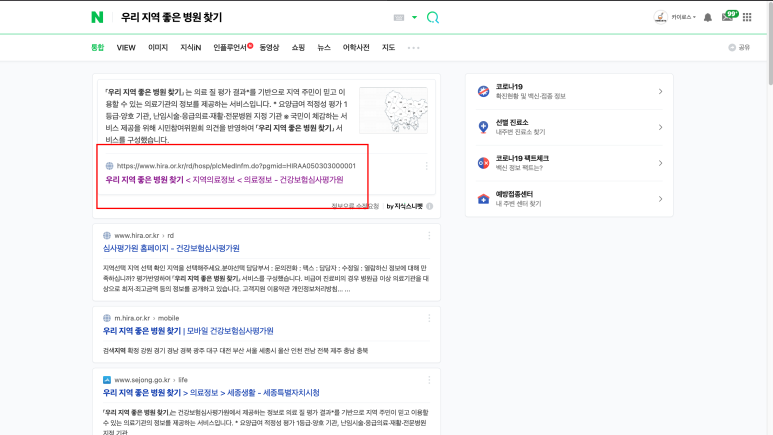Open the 예방접종센터 panel item

569,199
